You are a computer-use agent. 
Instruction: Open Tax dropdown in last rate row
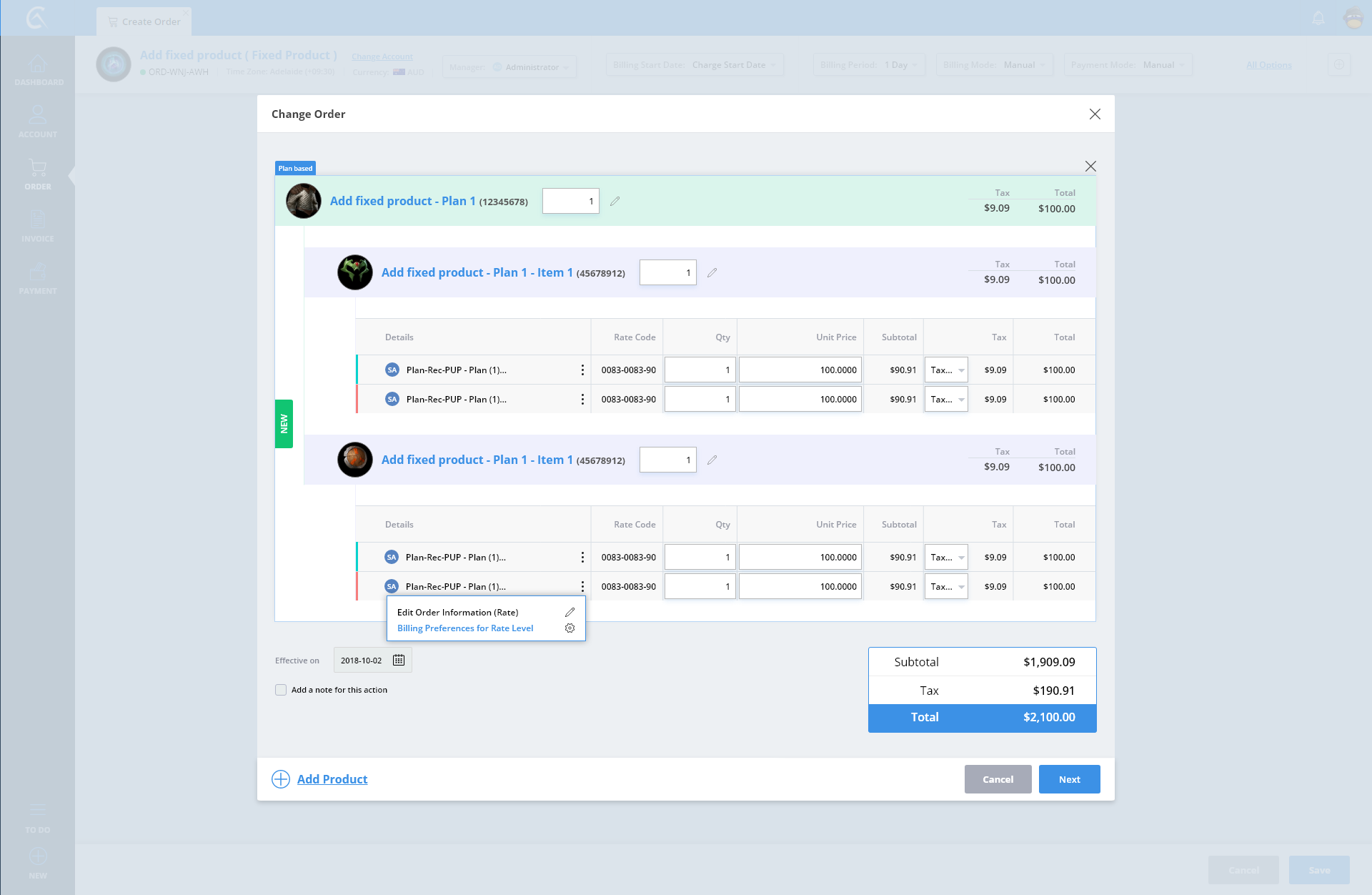(946, 587)
